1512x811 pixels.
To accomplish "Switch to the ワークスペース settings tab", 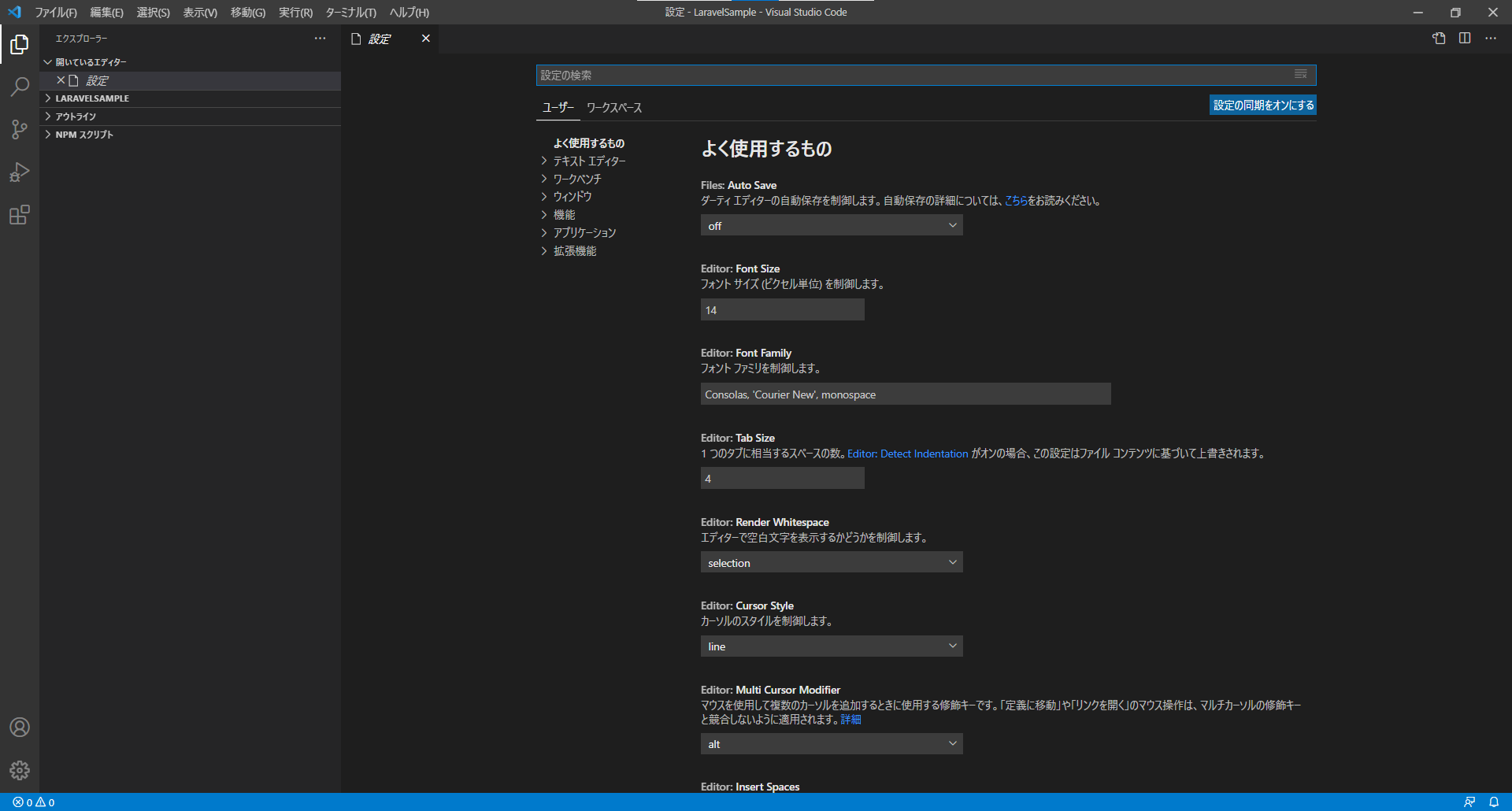I will [x=614, y=108].
